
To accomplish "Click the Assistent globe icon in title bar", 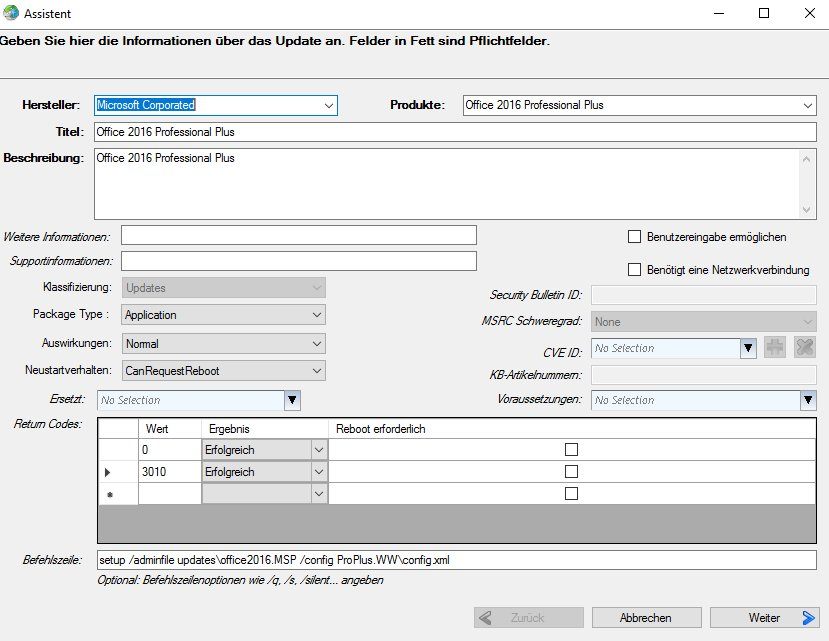I will click(11, 13).
